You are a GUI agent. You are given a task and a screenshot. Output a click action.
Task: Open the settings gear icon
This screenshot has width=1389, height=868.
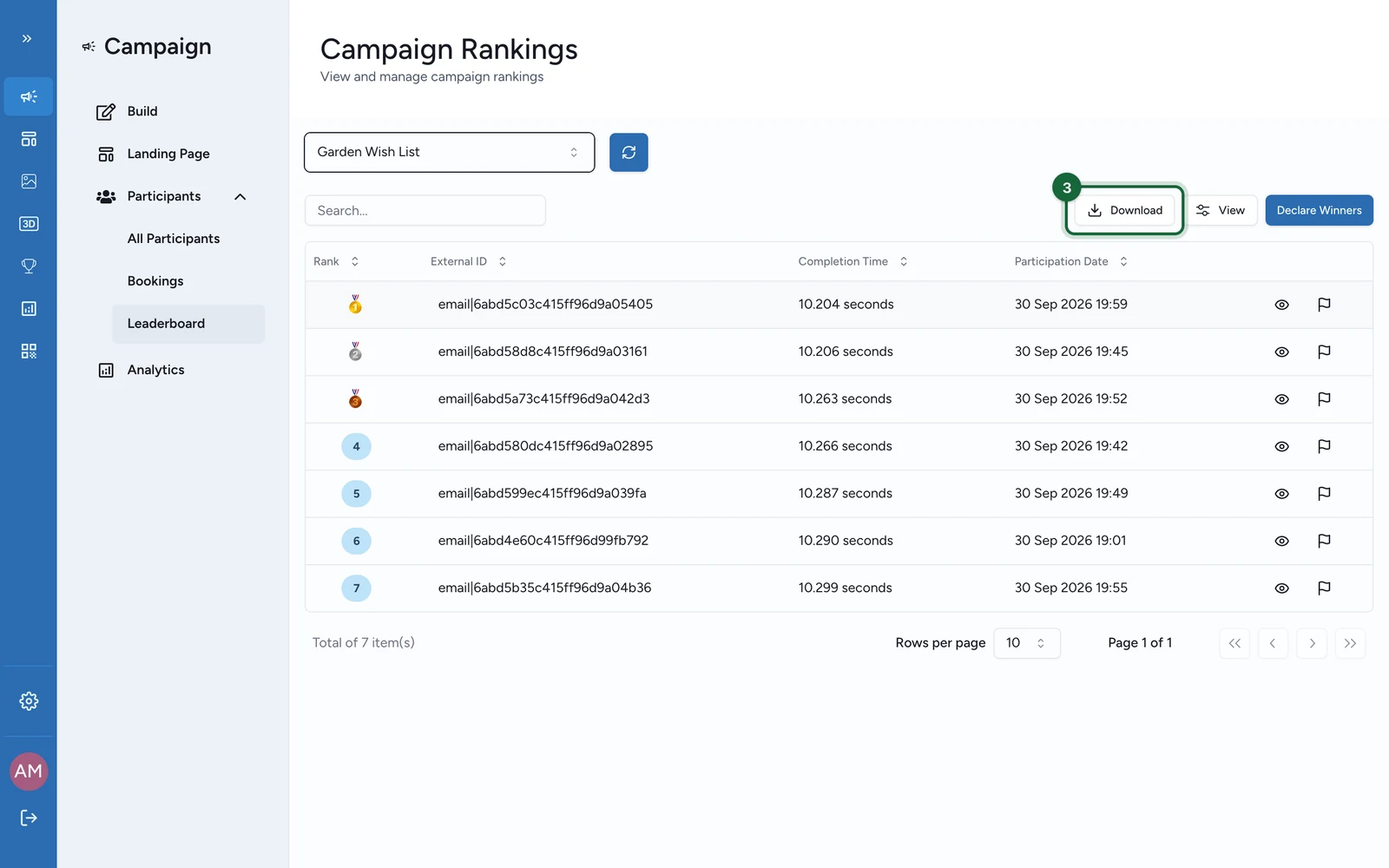click(29, 701)
